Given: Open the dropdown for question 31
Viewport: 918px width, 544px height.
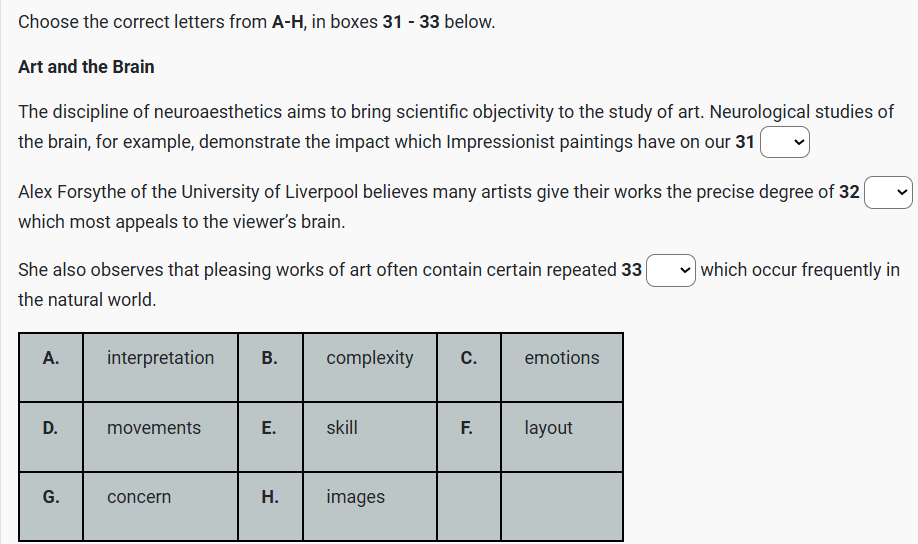Looking at the screenshot, I should (785, 142).
